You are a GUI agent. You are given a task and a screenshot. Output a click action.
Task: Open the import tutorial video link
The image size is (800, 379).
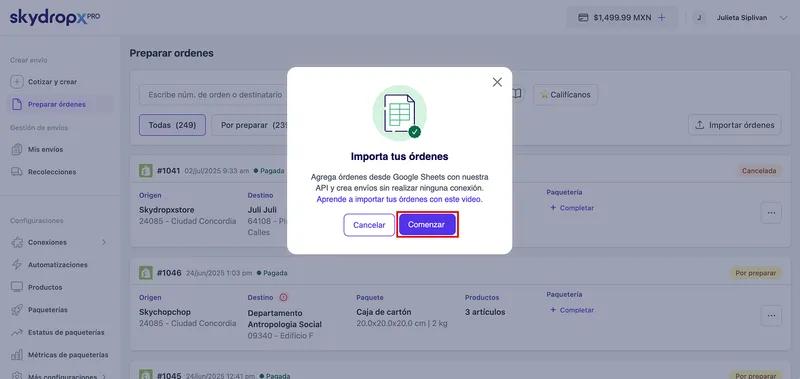pos(399,199)
